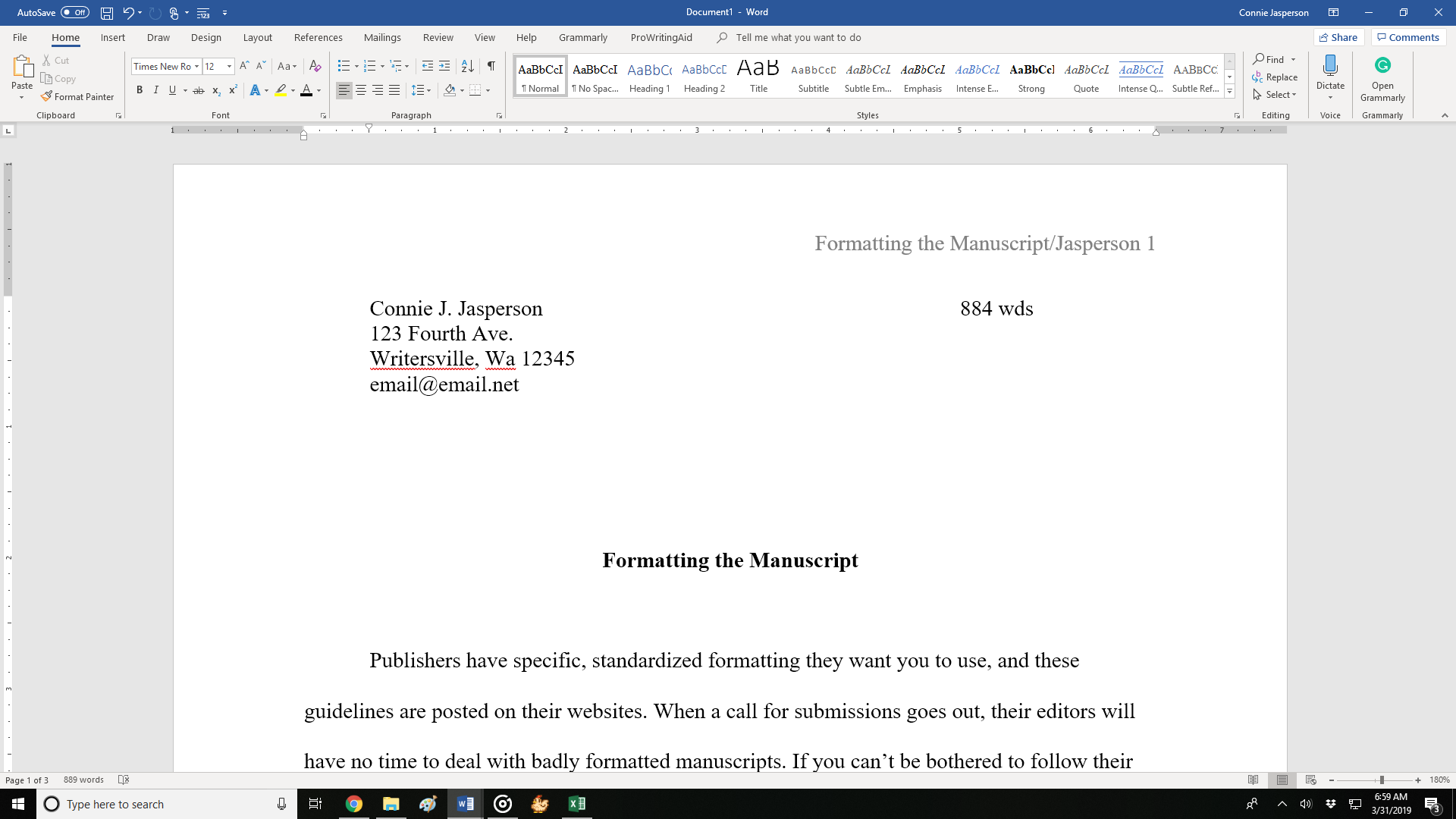Screen dimensions: 1456x819
Task: Open the font size dropdown
Action: pos(229,66)
